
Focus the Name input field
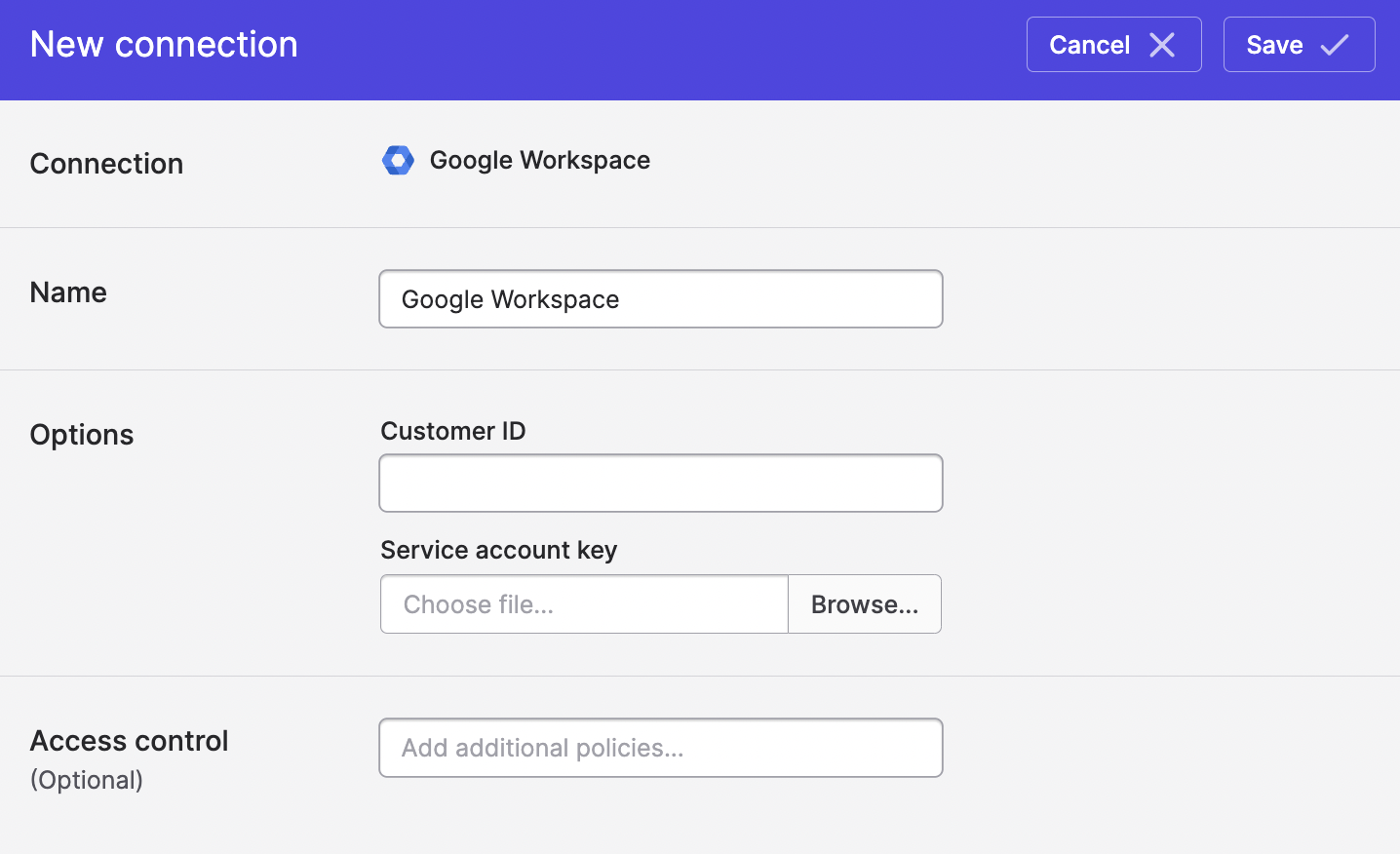(x=661, y=299)
